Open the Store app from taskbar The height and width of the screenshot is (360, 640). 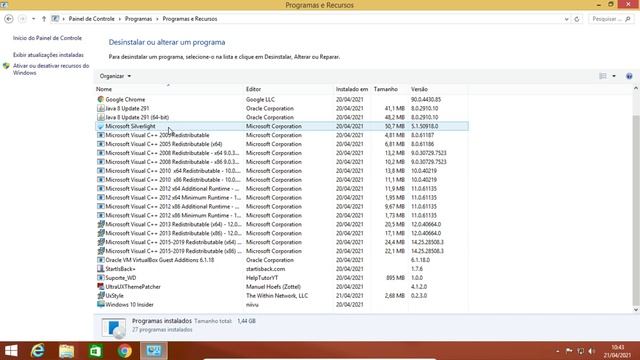pyautogui.click(x=96, y=351)
